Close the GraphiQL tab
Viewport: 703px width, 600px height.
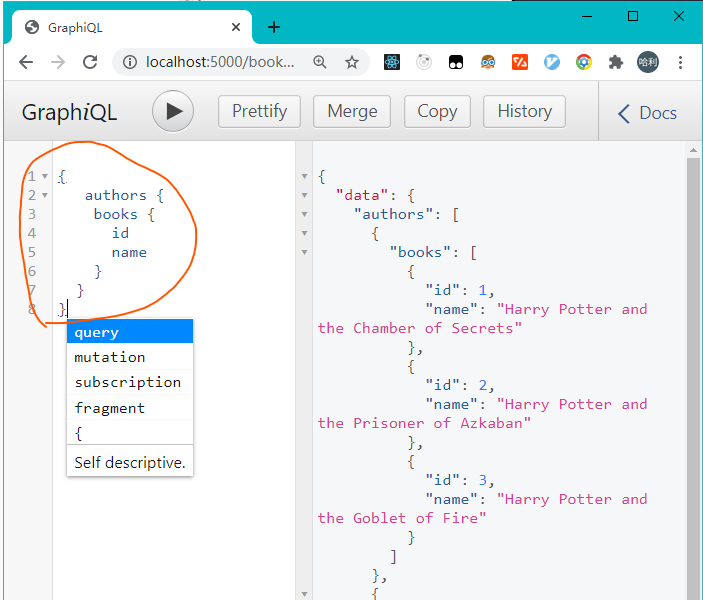point(236,27)
